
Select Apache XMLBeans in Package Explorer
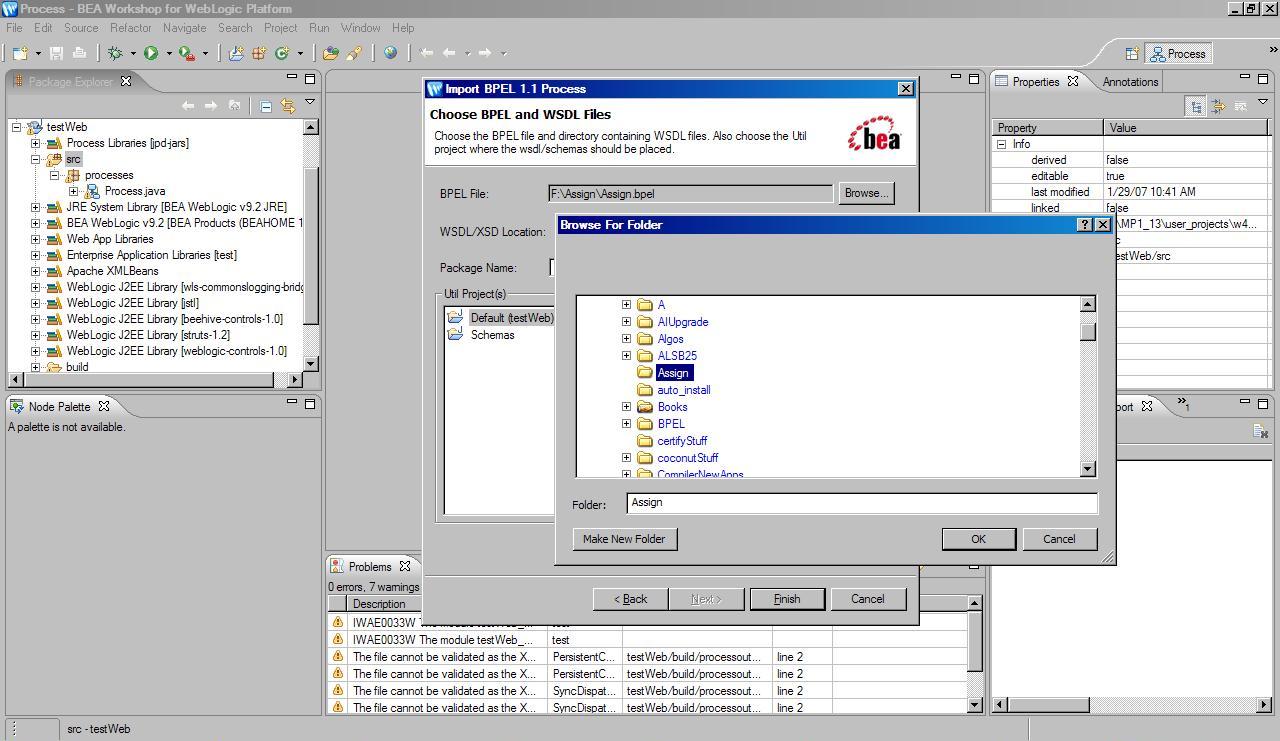(112, 271)
